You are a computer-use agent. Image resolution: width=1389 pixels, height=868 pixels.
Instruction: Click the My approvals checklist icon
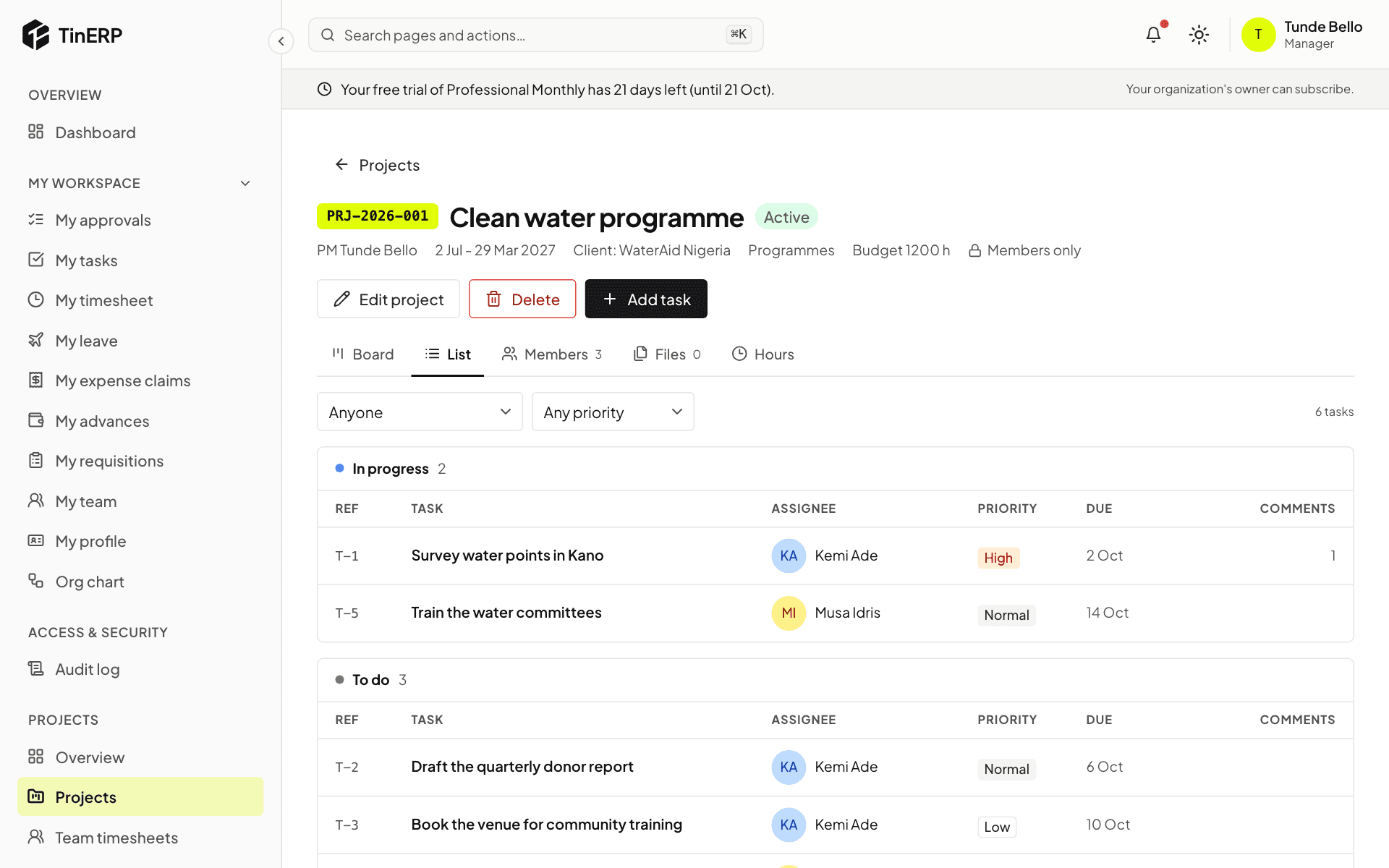click(x=36, y=219)
